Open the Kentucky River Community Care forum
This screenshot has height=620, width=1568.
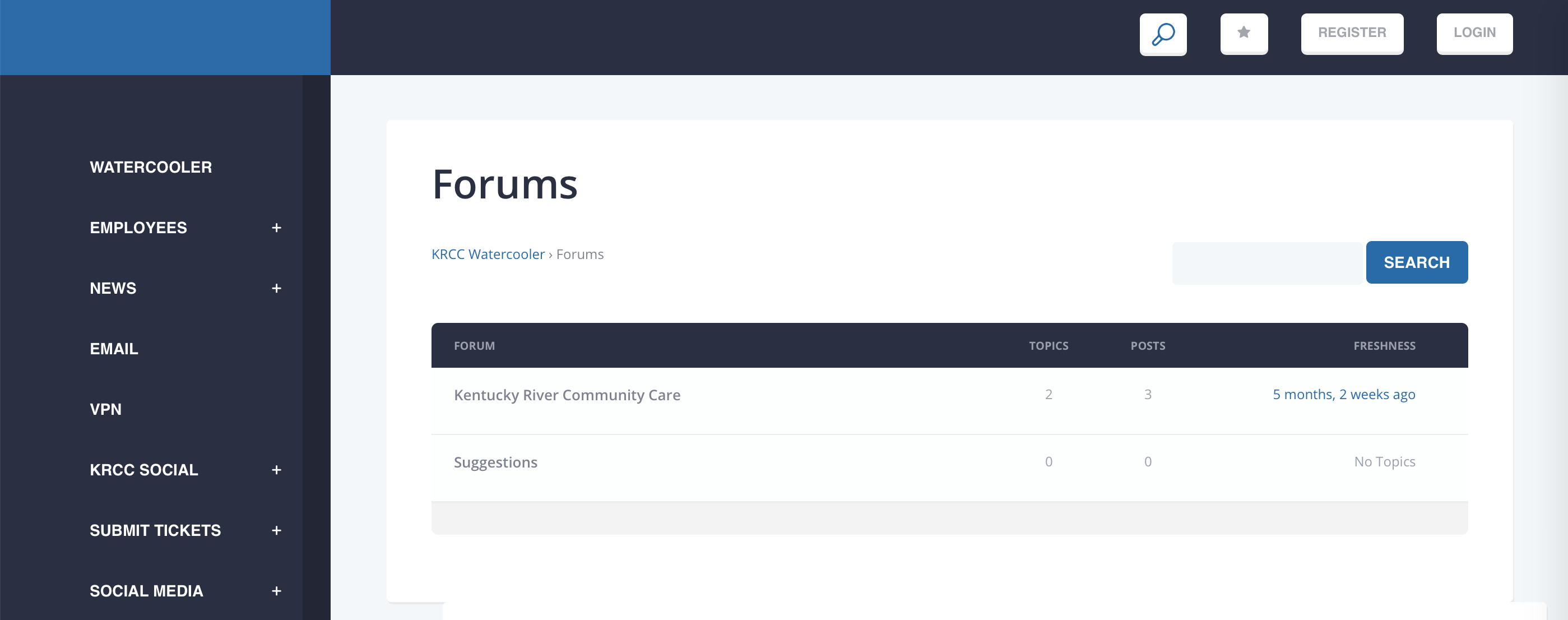(x=567, y=395)
